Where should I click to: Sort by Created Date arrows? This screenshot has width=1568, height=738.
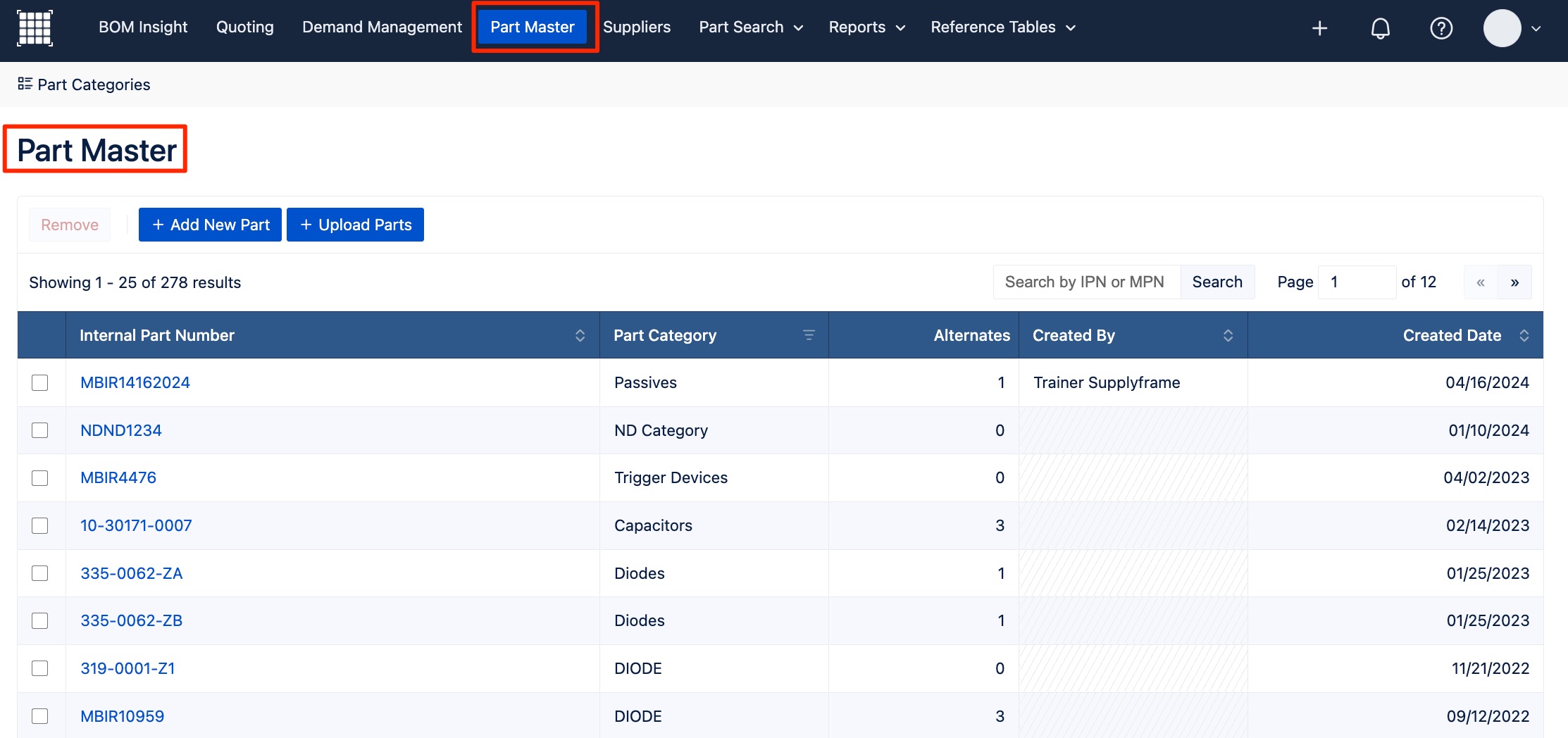click(x=1524, y=335)
